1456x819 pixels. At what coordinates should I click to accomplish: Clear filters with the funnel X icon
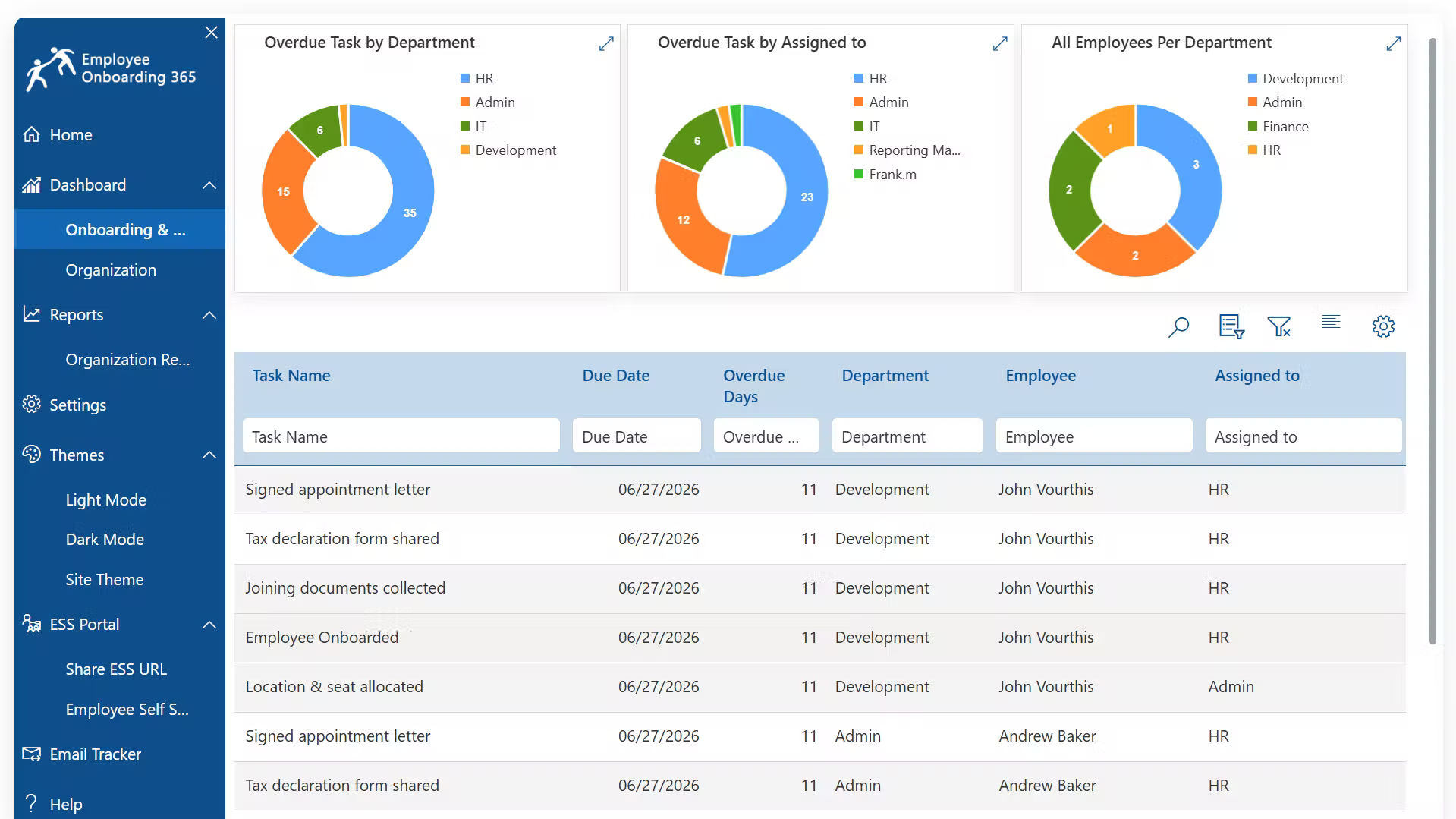[1279, 327]
